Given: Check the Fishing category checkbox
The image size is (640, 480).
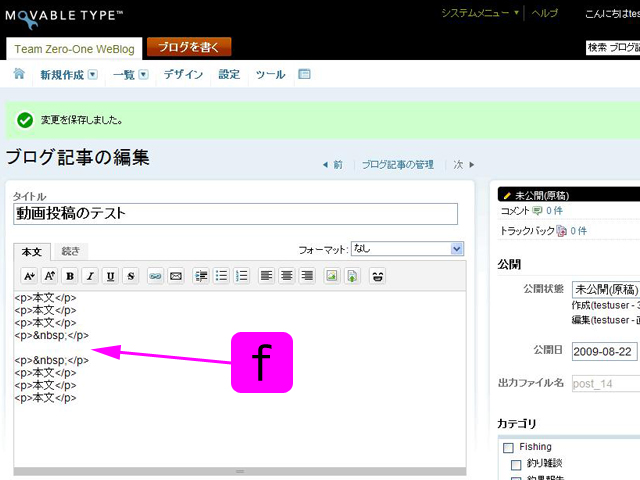Looking at the screenshot, I should [508, 447].
